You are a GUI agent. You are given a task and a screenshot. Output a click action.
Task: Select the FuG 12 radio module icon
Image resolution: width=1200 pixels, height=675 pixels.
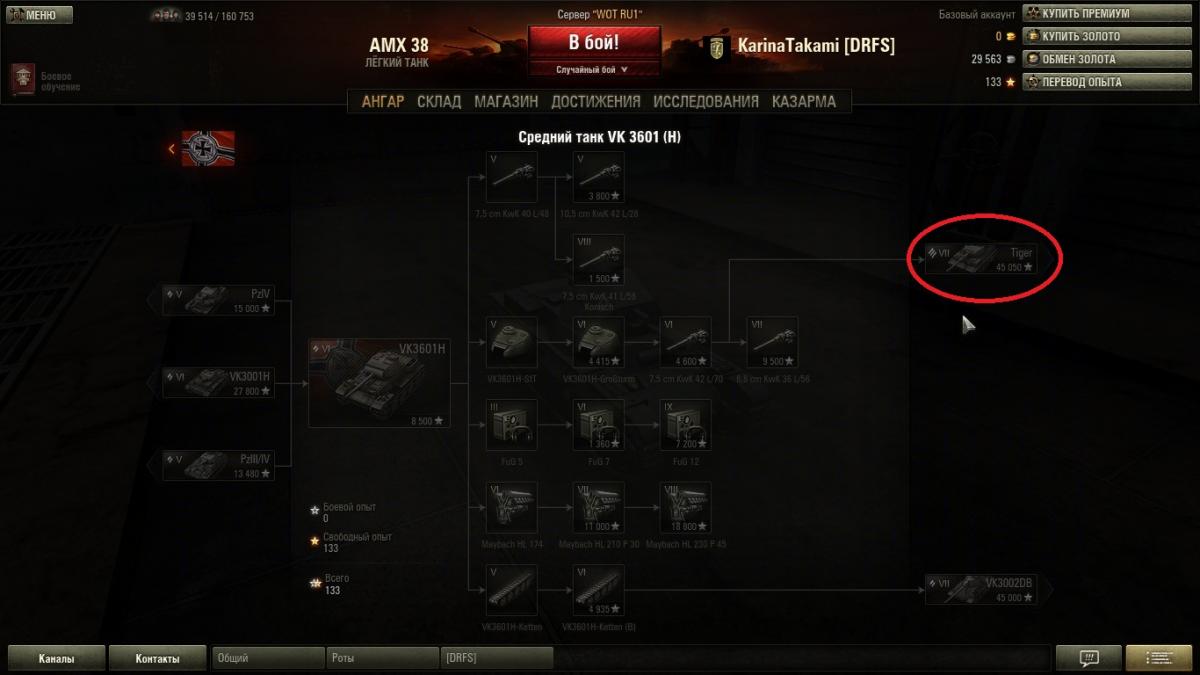(685, 425)
